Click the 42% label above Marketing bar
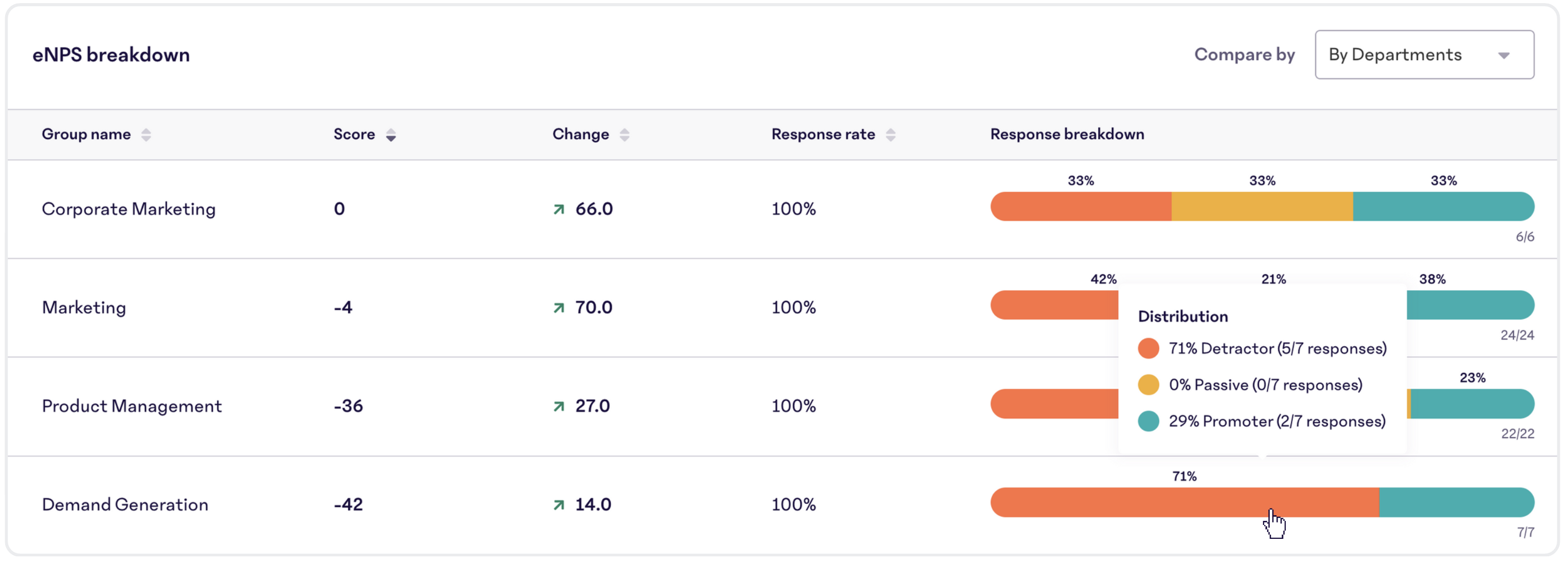 coord(1103,279)
